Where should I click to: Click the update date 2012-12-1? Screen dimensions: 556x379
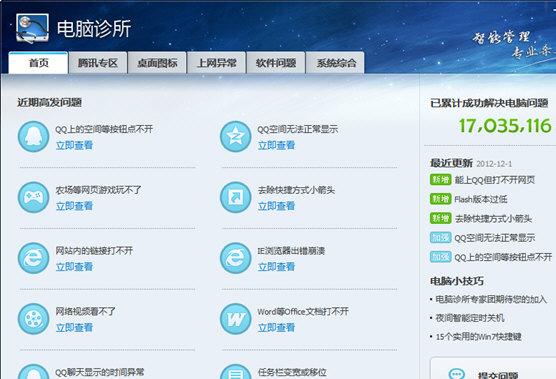coord(494,164)
